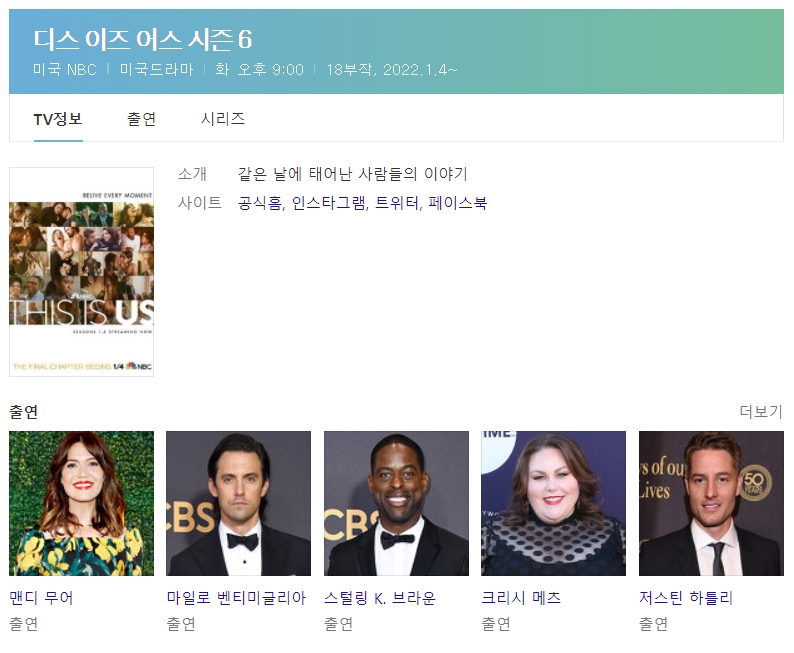This screenshot has width=794, height=653.
Task: Open the 트위터 link
Action: click(396, 203)
